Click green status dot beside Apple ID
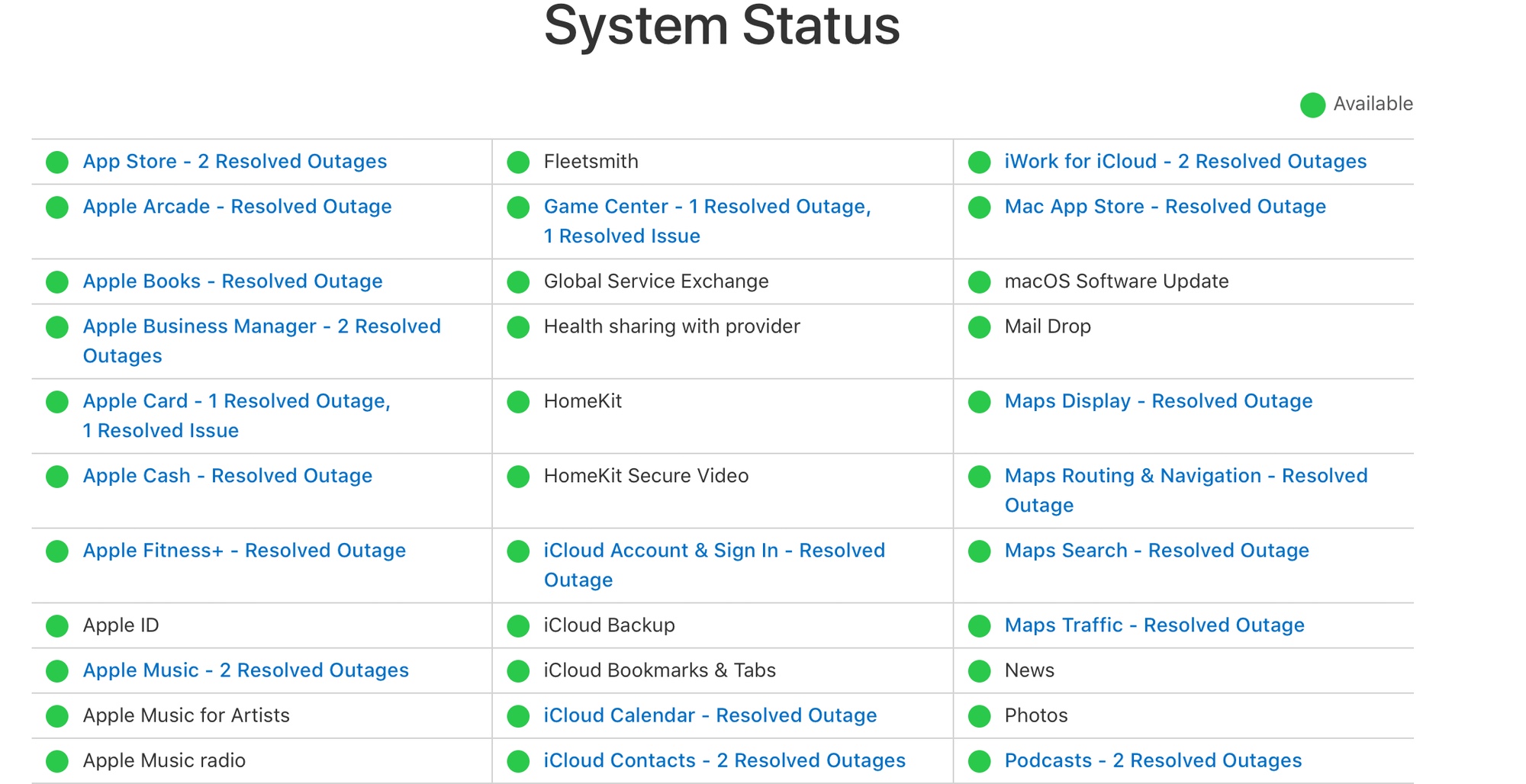 57,626
